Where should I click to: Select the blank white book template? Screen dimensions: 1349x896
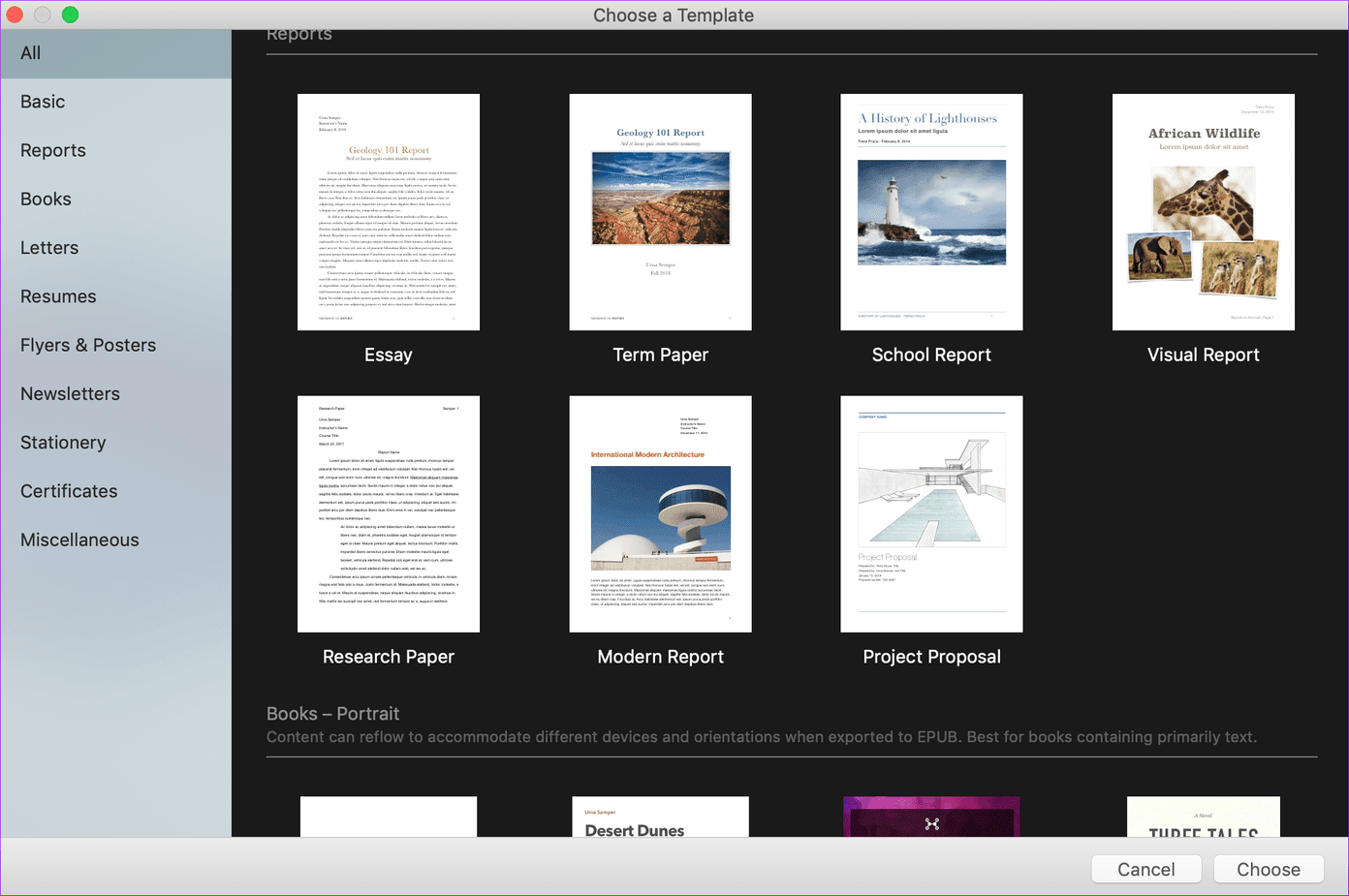389,817
